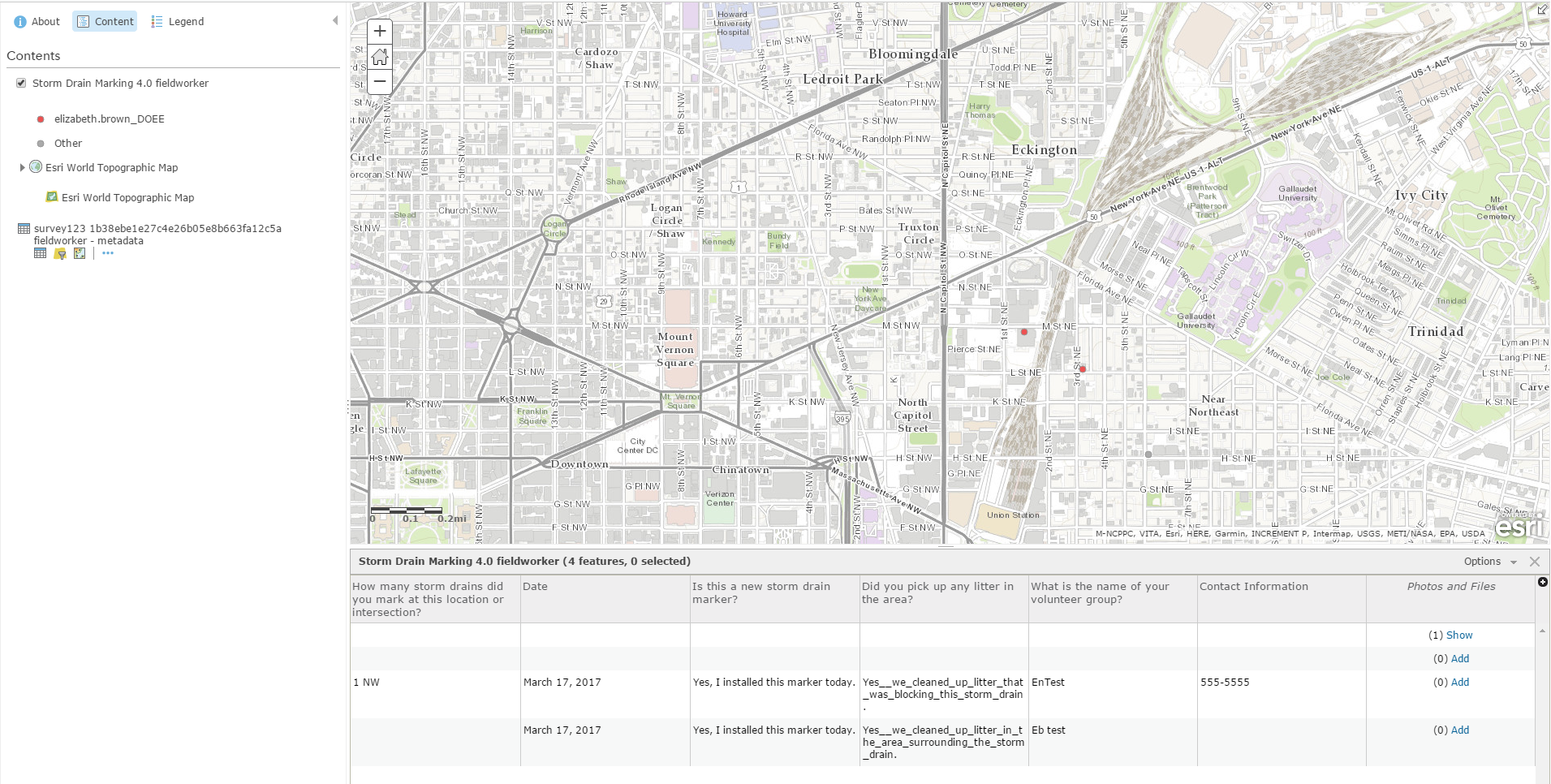
Task: Click the gray Other legend symbol
Action: [41, 144]
